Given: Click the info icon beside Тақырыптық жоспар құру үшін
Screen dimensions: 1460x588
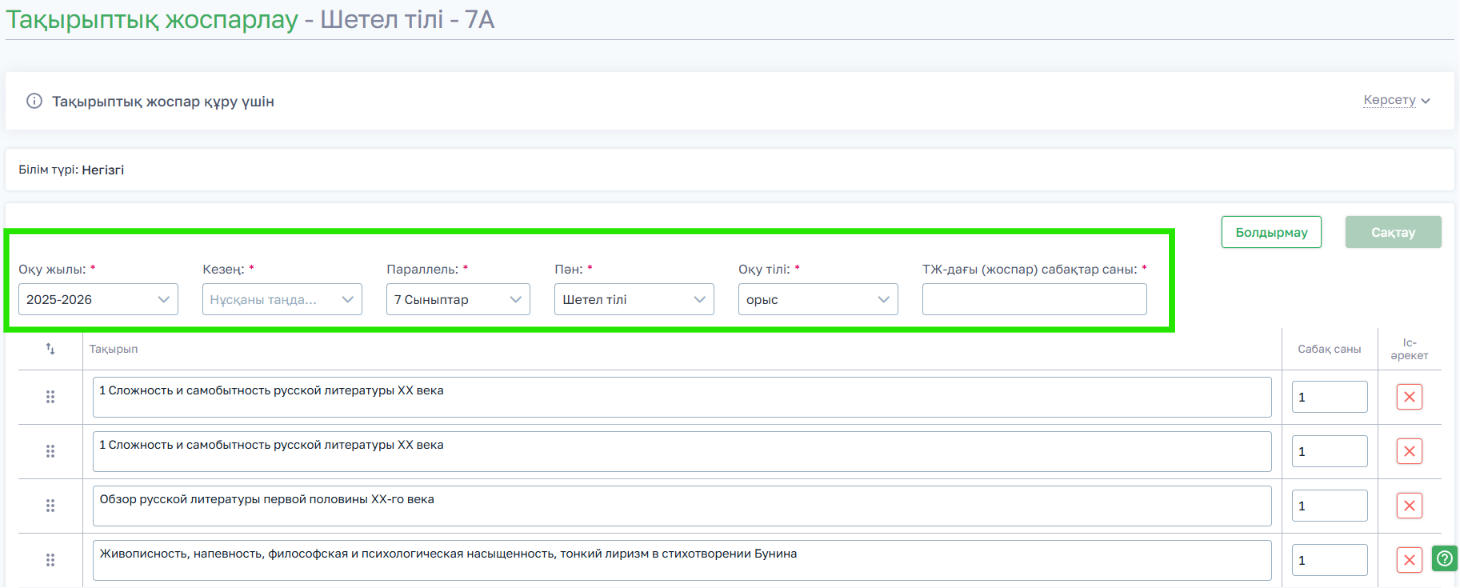Looking at the screenshot, I should (34, 101).
